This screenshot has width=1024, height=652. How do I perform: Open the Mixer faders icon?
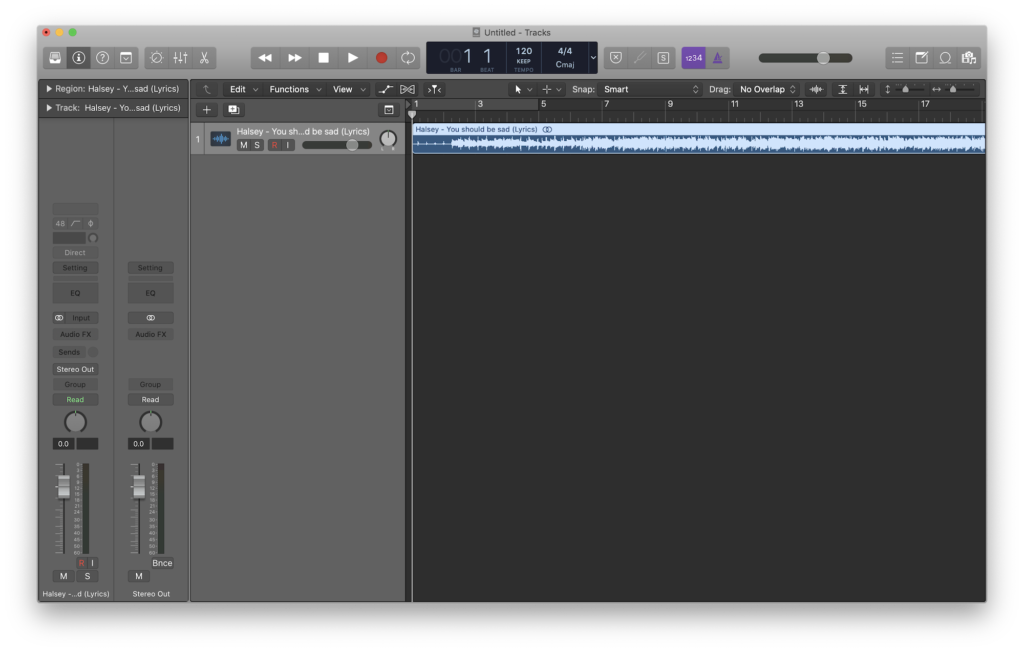181,58
